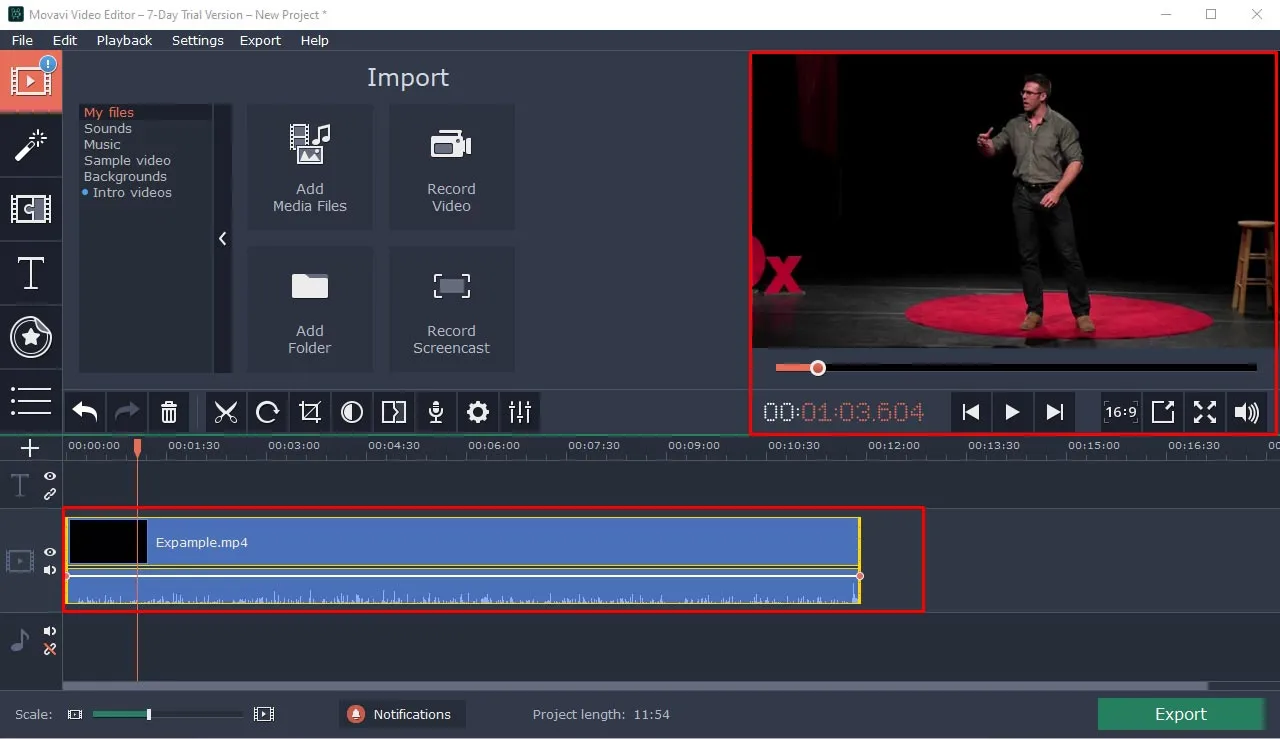The image size is (1280, 739).
Task: Mute the audio track speaker toggle
Action: [48, 630]
